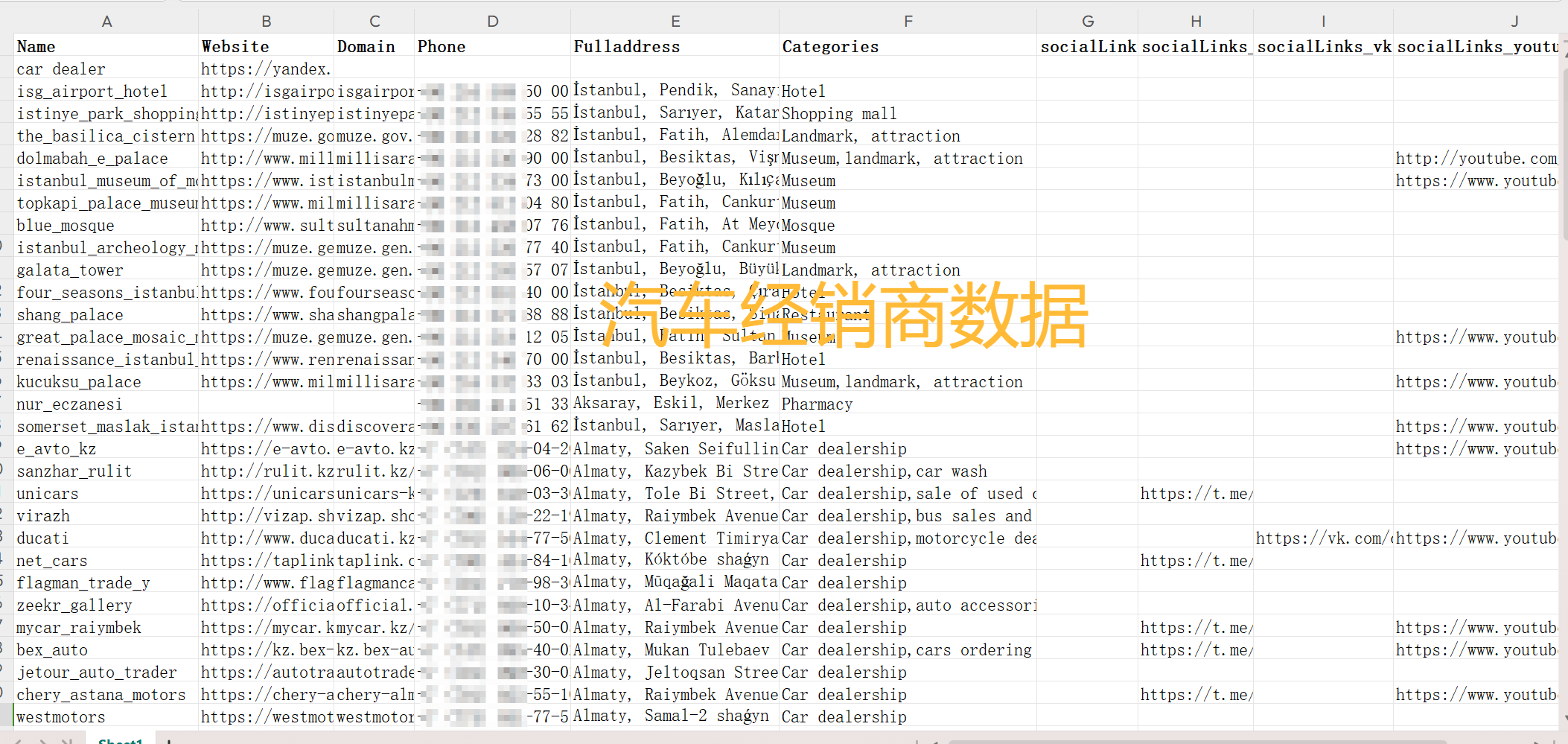Image resolution: width=1568 pixels, height=744 pixels.
Task: Click the 'Shopping mall' category cell
Action: point(908,113)
